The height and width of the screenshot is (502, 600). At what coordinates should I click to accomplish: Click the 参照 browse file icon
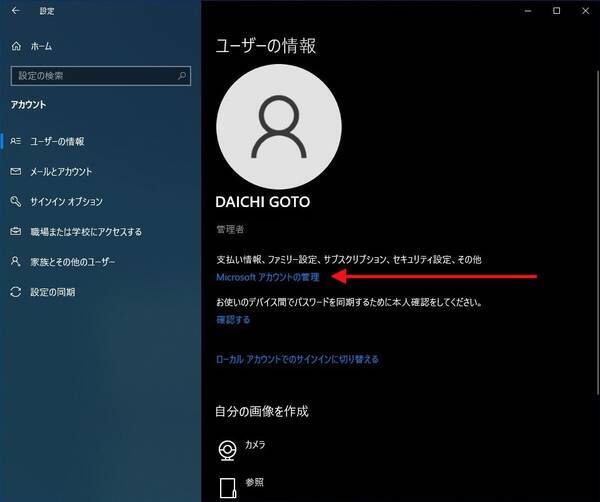(228, 486)
